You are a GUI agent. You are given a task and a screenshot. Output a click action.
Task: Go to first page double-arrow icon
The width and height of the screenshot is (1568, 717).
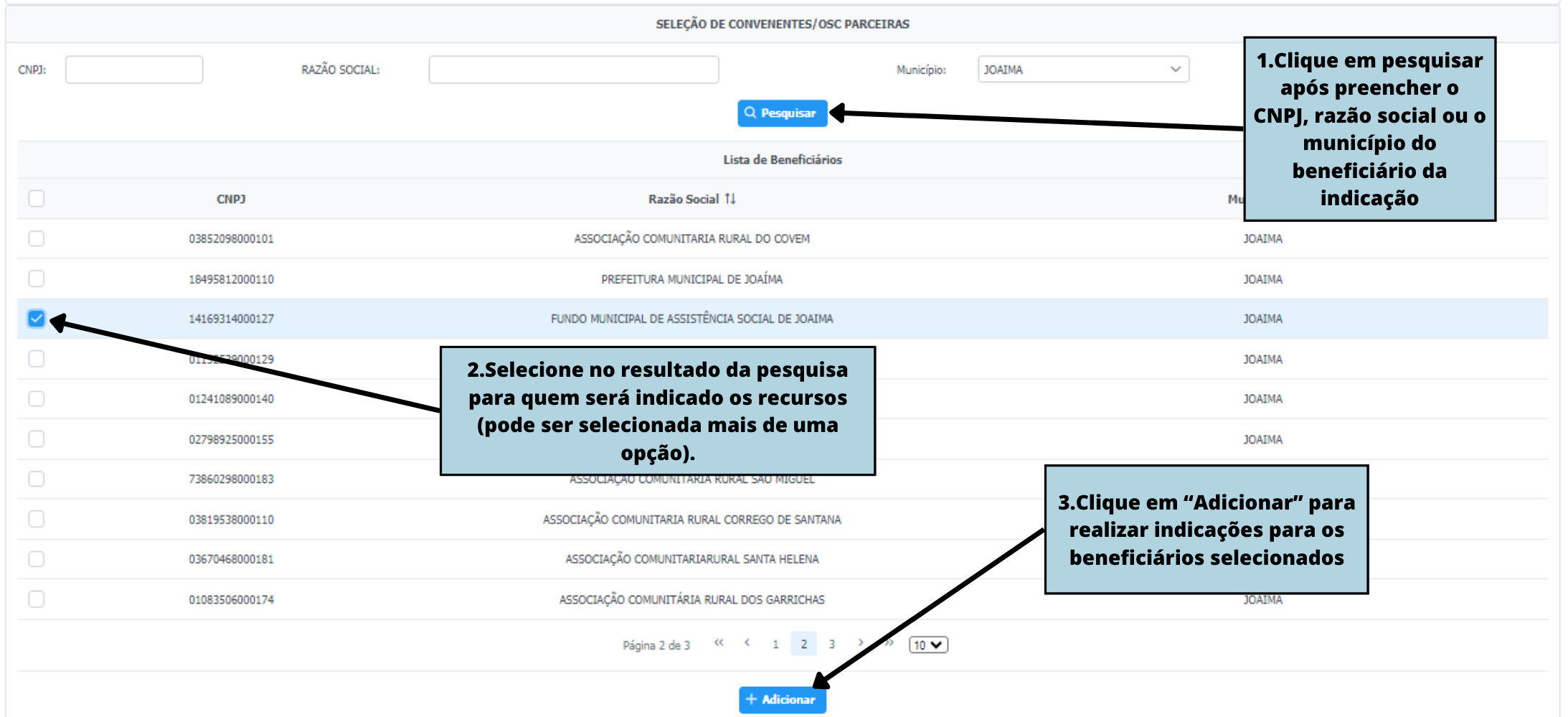[x=719, y=643]
